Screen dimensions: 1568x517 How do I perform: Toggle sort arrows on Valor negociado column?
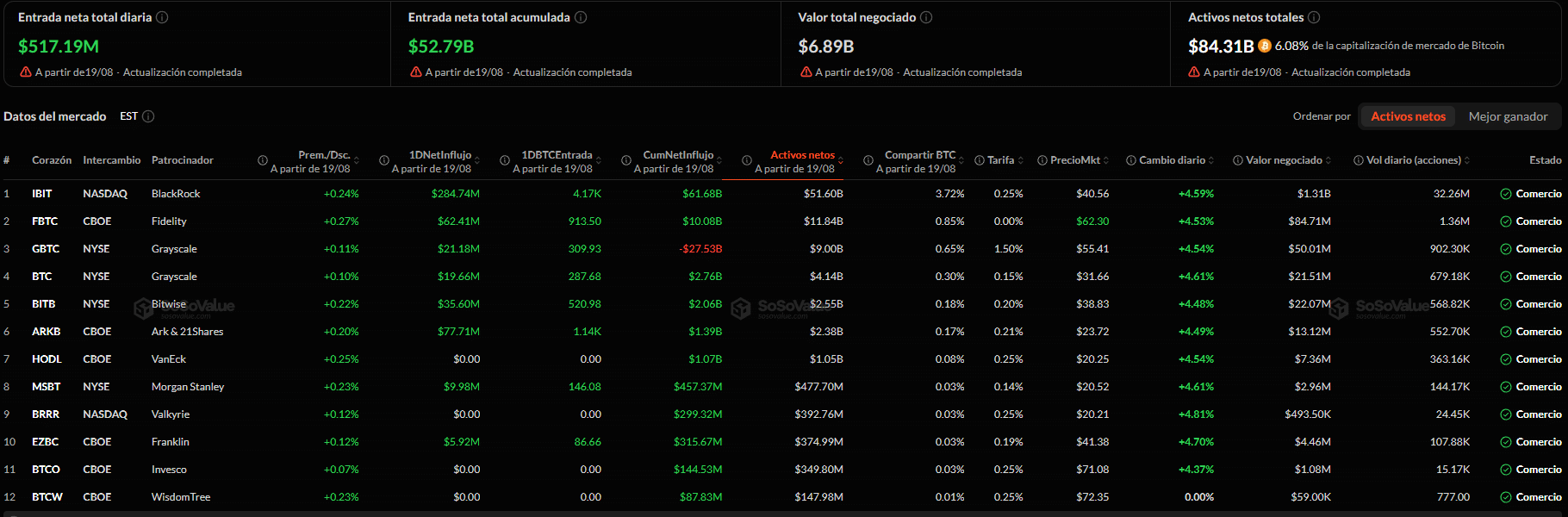click(1328, 160)
